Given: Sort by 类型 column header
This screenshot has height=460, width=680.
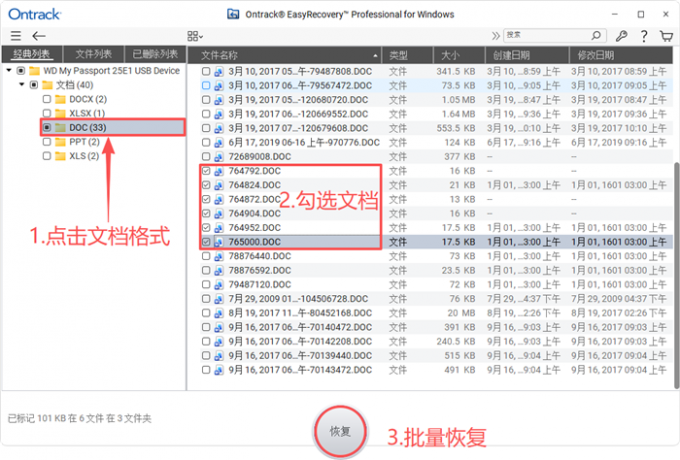Looking at the screenshot, I should tap(407, 55).
